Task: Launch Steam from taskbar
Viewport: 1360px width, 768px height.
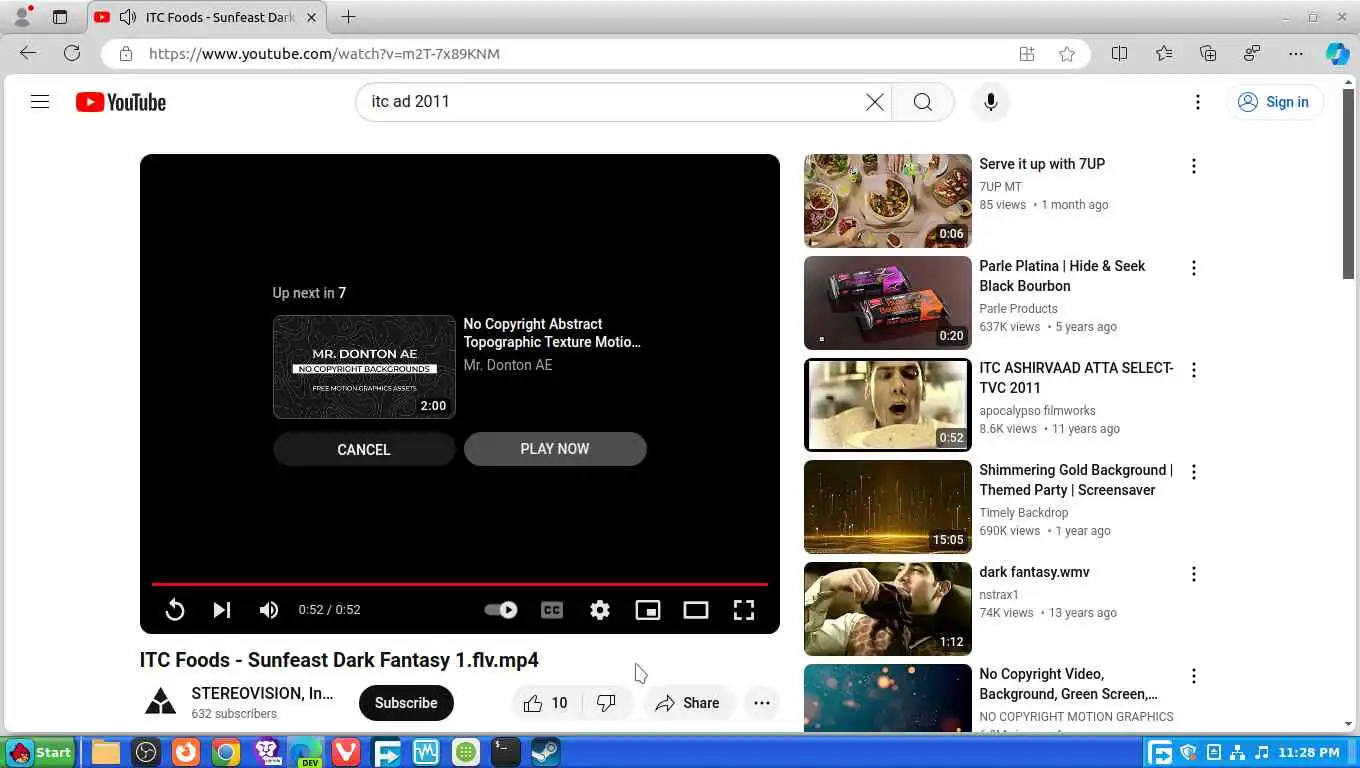Action: pos(545,752)
